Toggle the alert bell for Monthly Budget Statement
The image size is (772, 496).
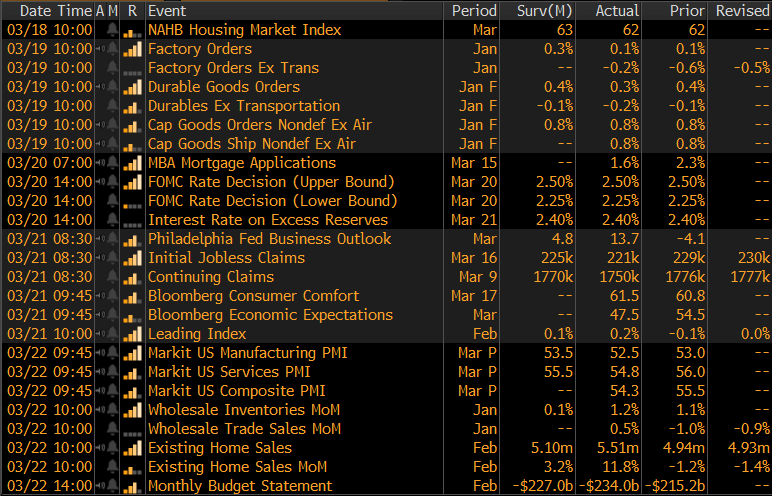pos(112,486)
